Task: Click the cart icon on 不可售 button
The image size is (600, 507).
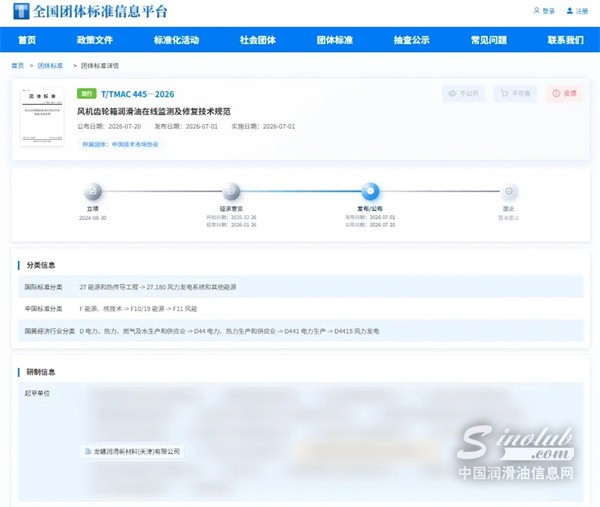Action: tap(504, 93)
